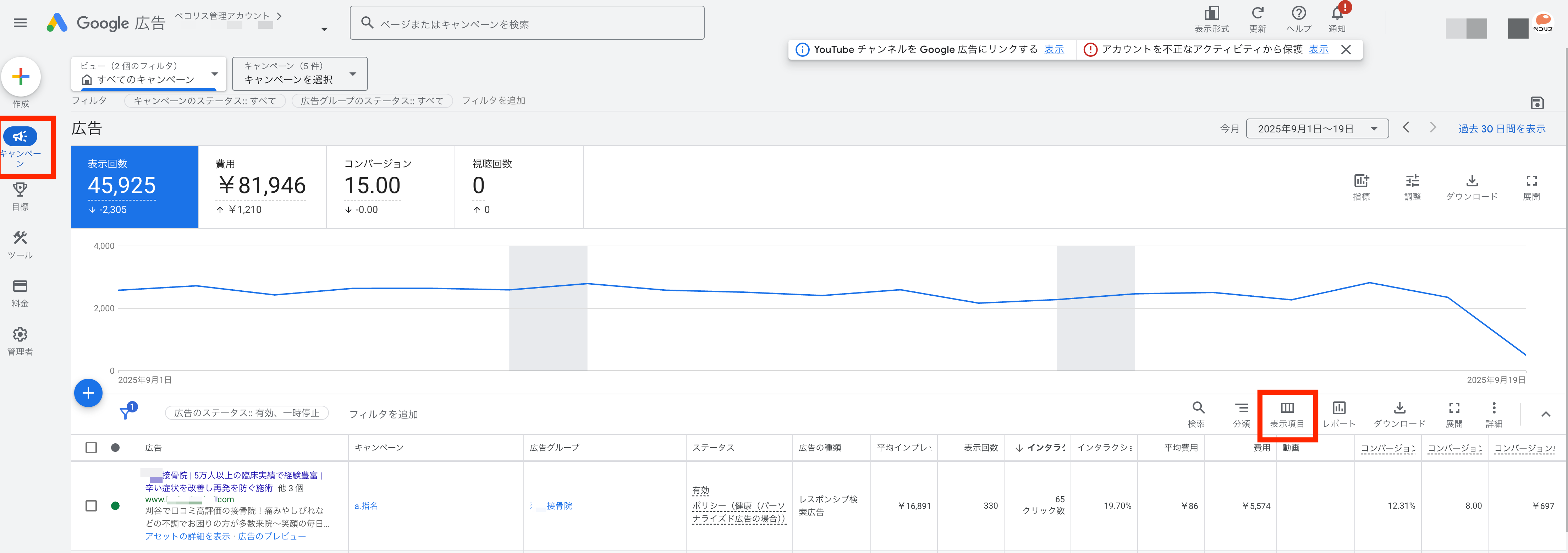Screen dimensions: 1568x553
Task: Click the blue filter funnel icon
Action: pyautogui.click(x=125, y=414)
